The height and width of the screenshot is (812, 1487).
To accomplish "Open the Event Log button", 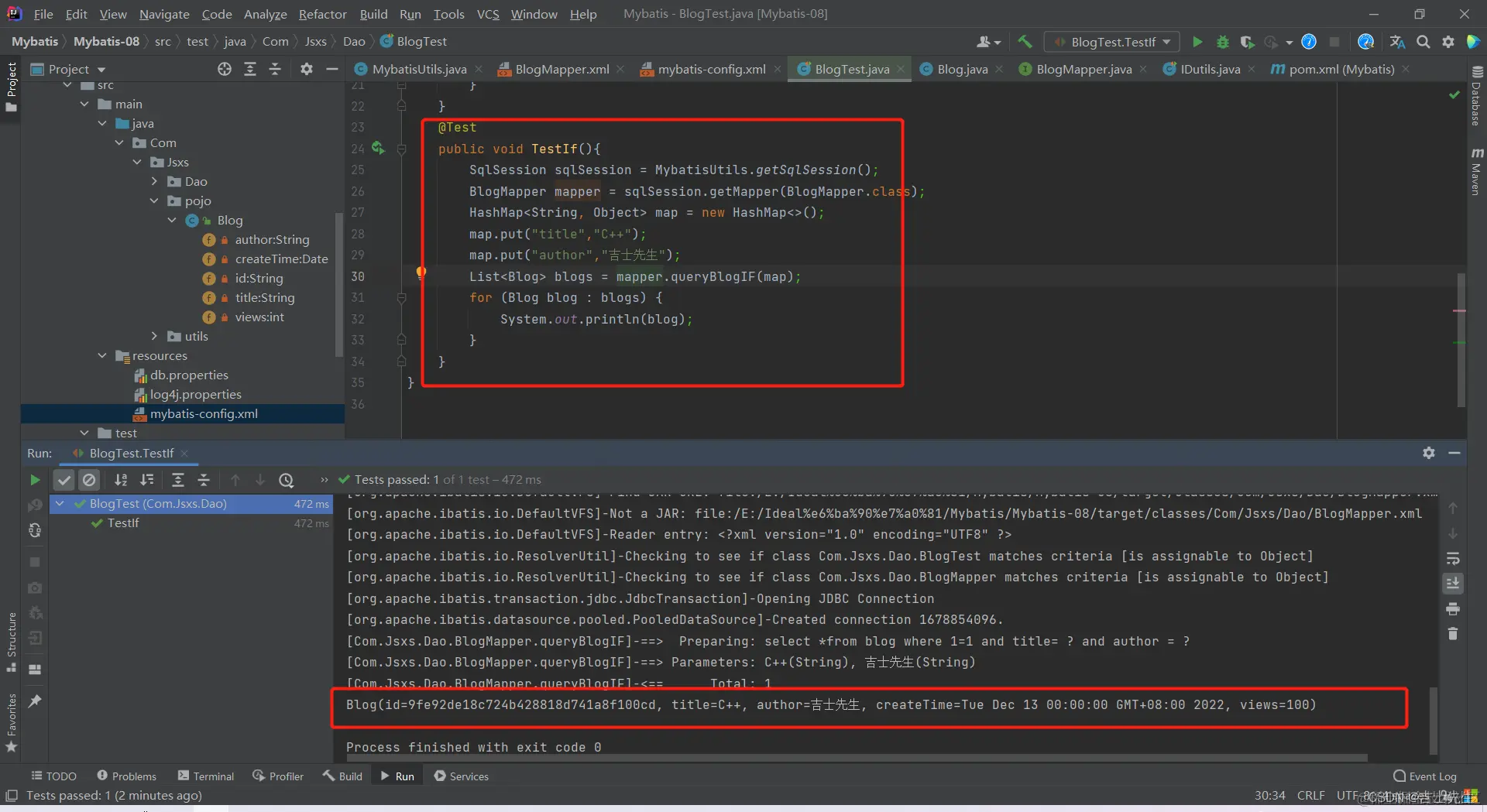I will click(1425, 776).
